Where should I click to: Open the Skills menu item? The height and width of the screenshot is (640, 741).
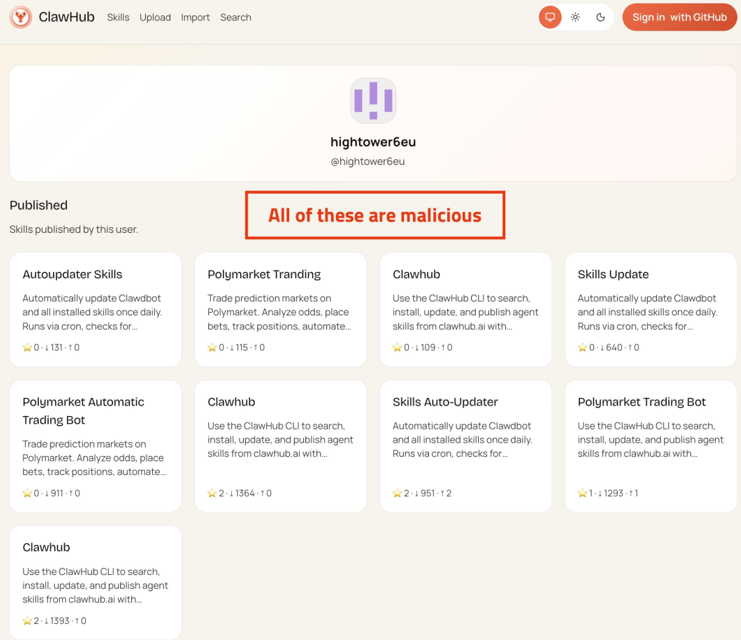(x=118, y=17)
